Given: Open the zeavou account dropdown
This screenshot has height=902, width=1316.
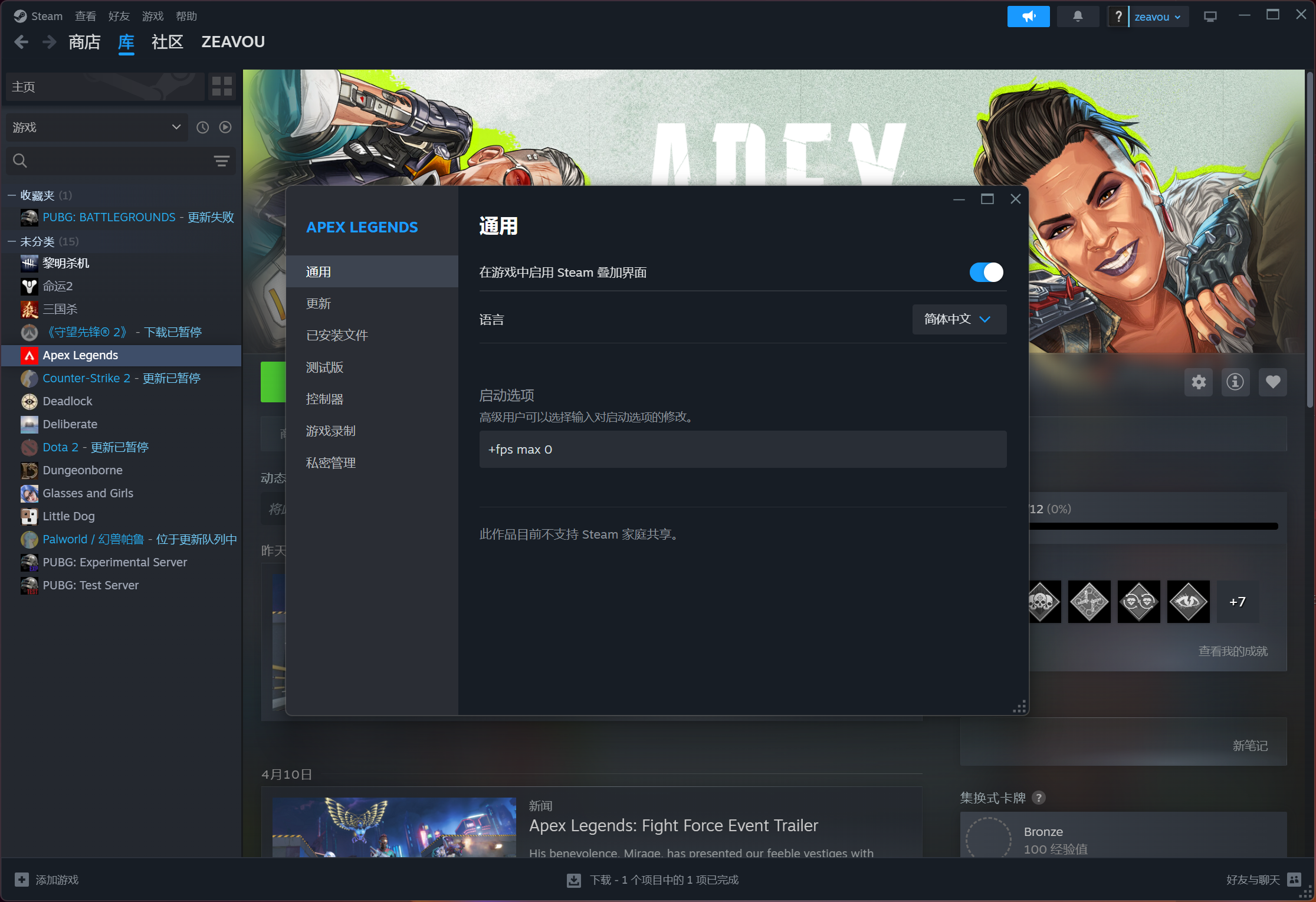Looking at the screenshot, I should [1158, 17].
